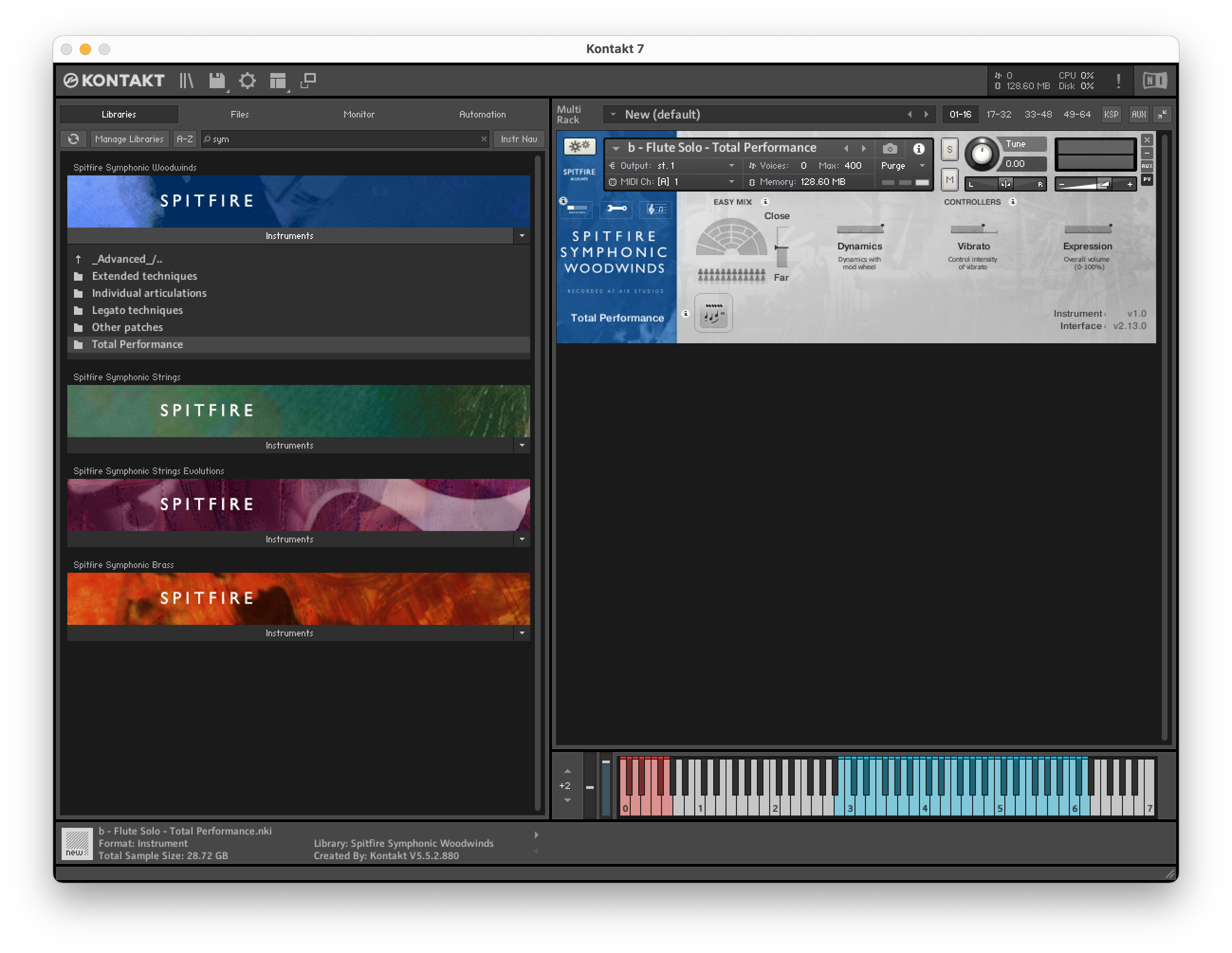The height and width of the screenshot is (953, 1232).
Task: Refresh the libraries list
Action: pyautogui.click(x=74, y=139)
